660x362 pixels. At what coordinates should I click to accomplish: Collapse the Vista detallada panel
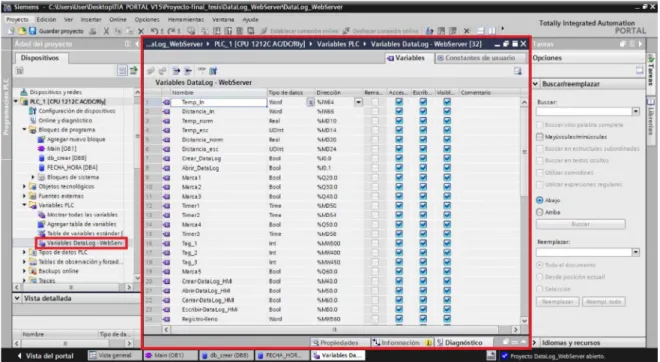click(17, 298)
